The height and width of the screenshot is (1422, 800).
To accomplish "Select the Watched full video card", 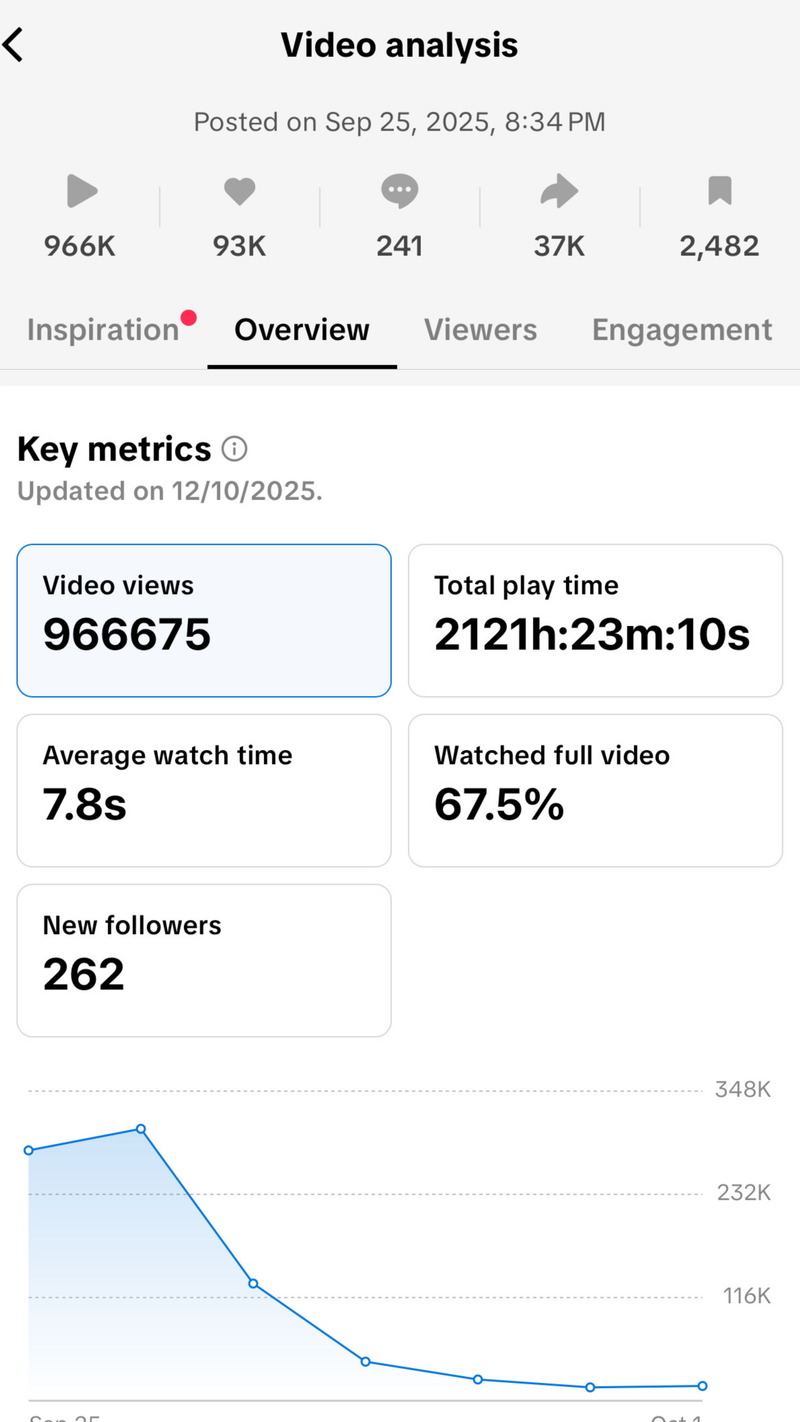I will click(x=595, y=790).
